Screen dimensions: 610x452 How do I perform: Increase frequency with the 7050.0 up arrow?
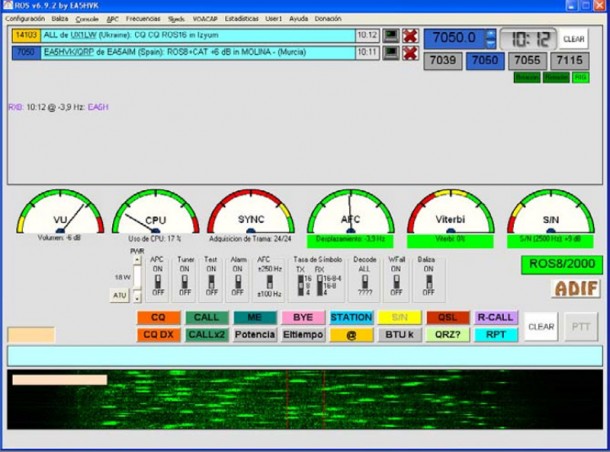point(491,34)
